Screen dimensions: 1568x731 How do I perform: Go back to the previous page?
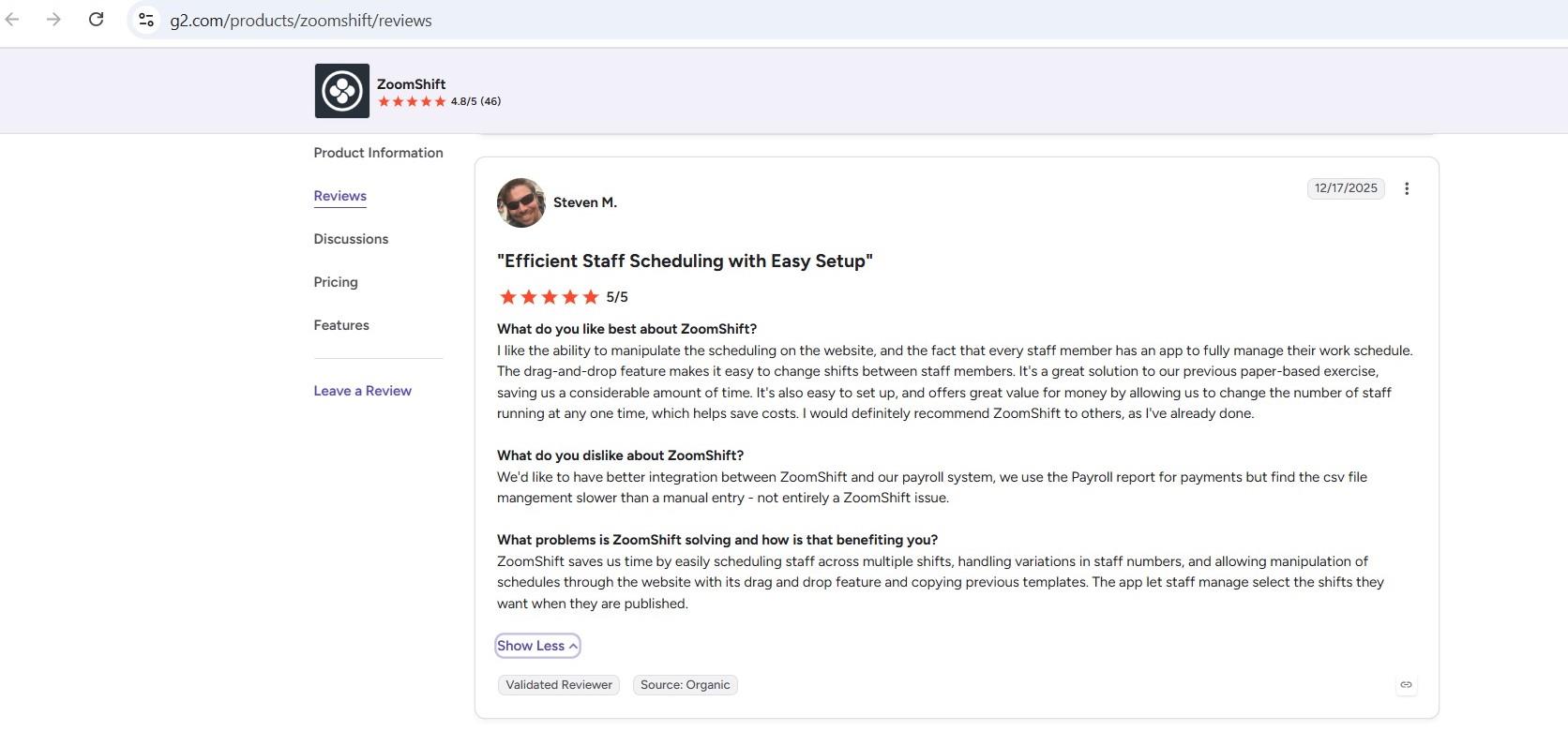[x=13, y=20]
